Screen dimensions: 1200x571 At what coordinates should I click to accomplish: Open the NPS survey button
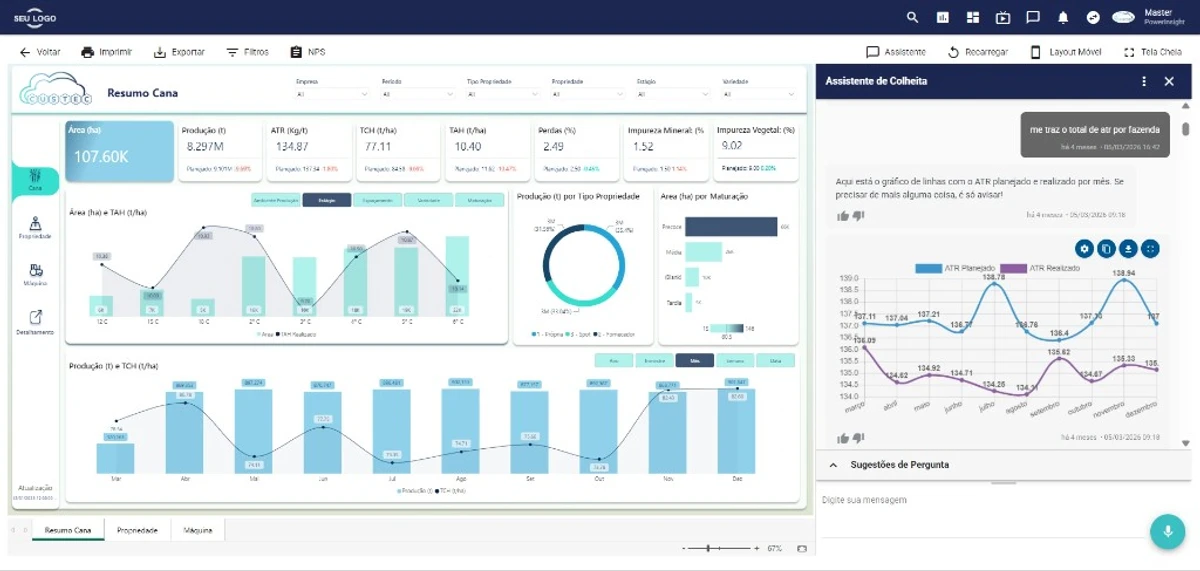[x=308, y=52]
